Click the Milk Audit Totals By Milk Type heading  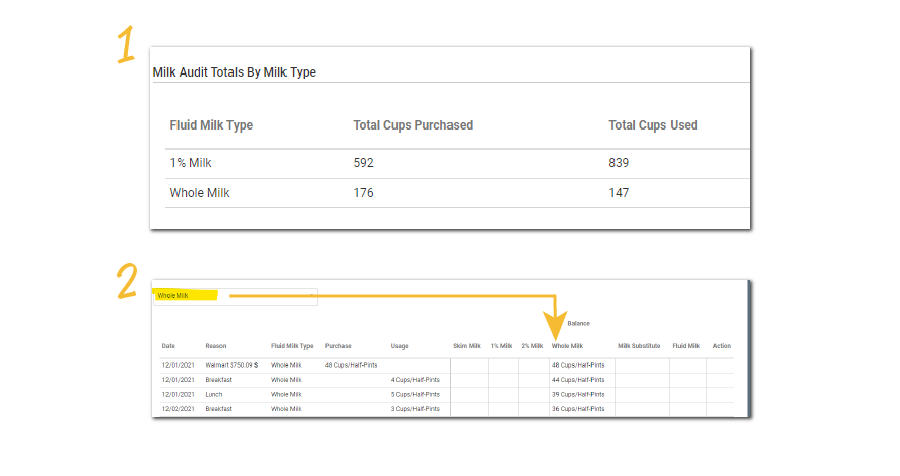click(234, 72)
